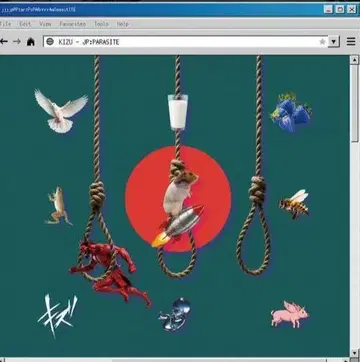Minimize the browser window

coord(328,9)
